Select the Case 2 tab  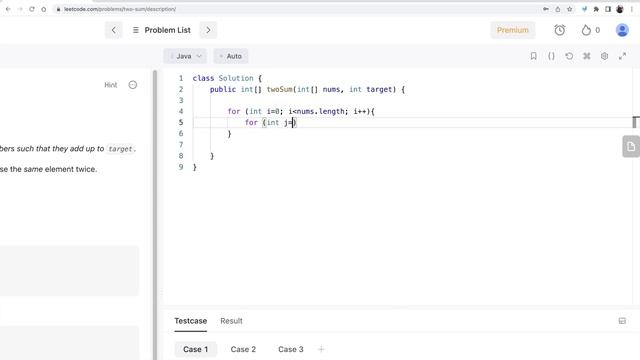pyautogui.click(x=243, y=349)
